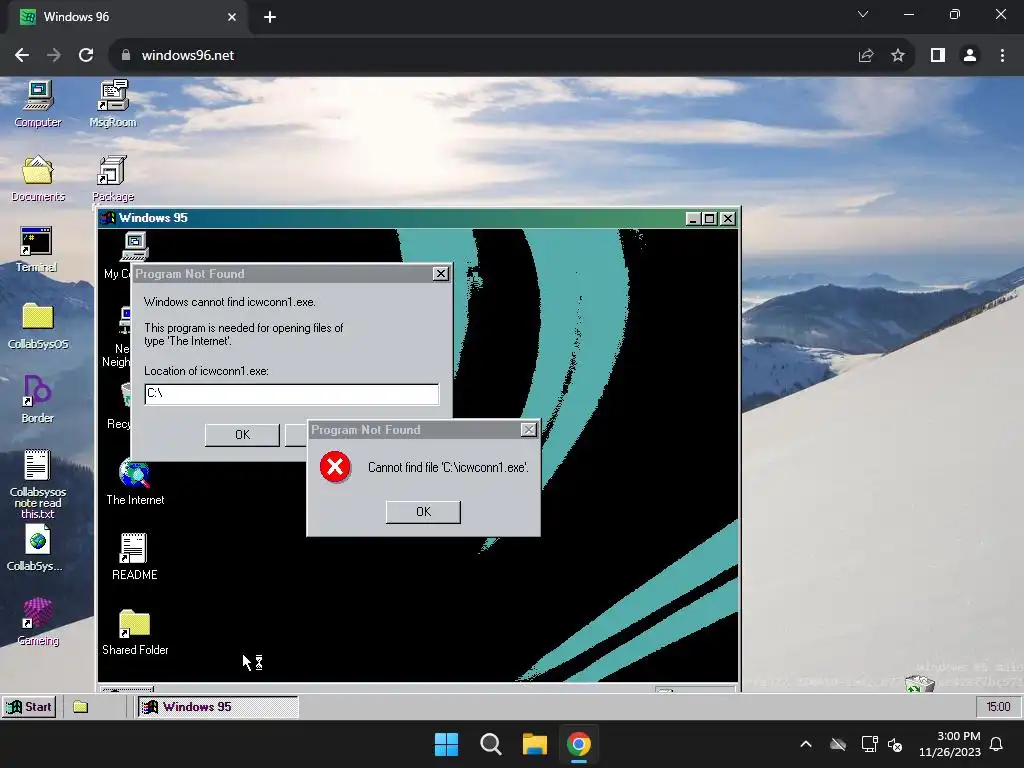Select the Windows 96 browser tab
This screenshot has width=1024, height=768.
point(128,17)
